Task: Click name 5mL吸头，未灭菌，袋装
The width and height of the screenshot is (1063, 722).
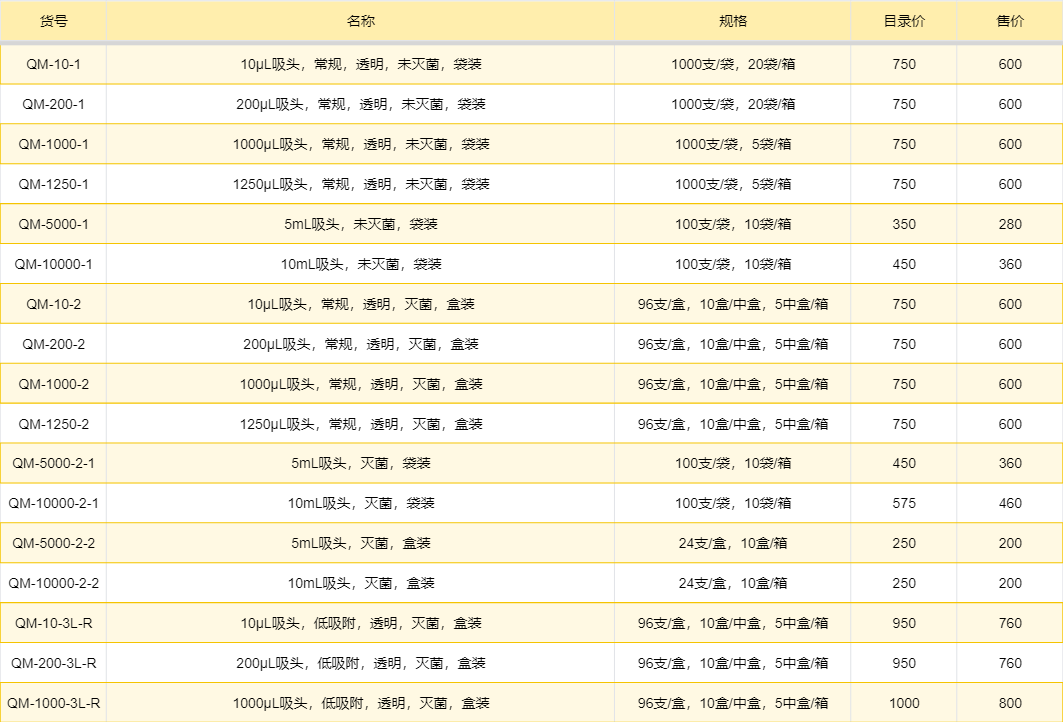Action: (361, 224)
